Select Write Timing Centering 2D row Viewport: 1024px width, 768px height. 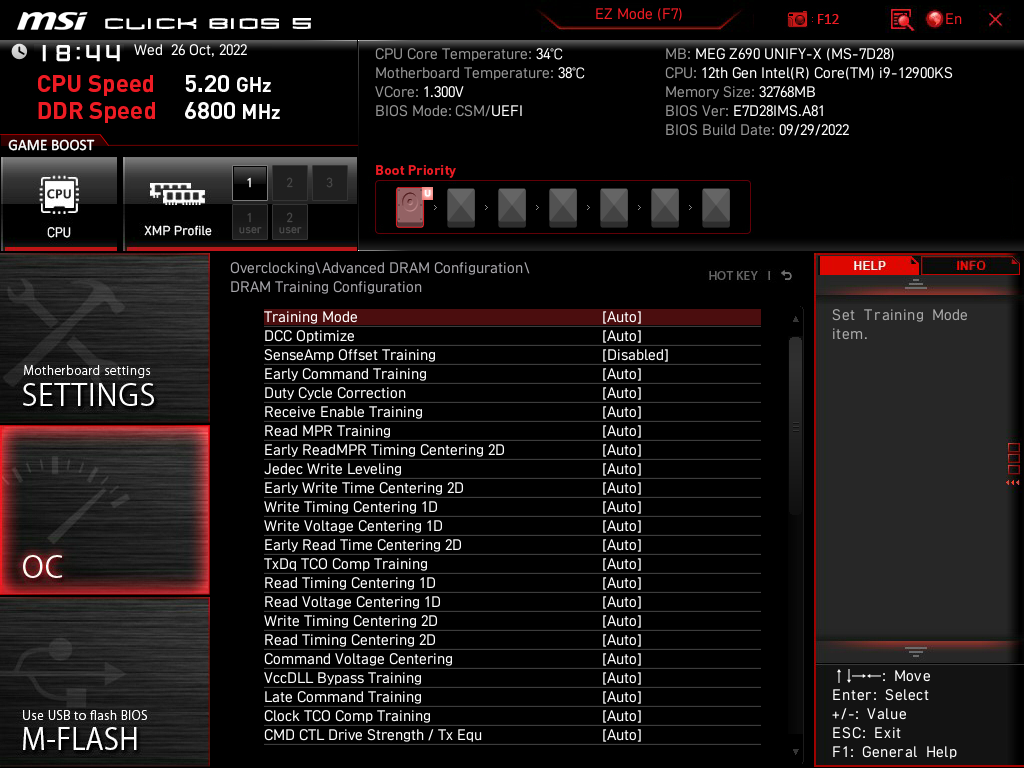click(512, 620)
